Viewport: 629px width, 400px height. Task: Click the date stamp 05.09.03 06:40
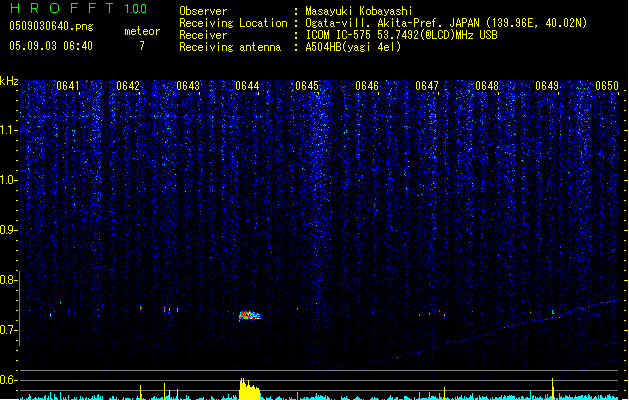point(51,46)
